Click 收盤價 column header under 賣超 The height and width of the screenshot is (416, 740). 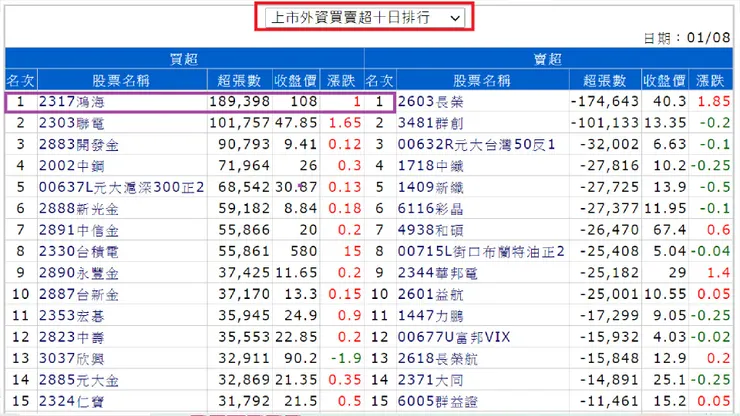[x=664, y=80]
